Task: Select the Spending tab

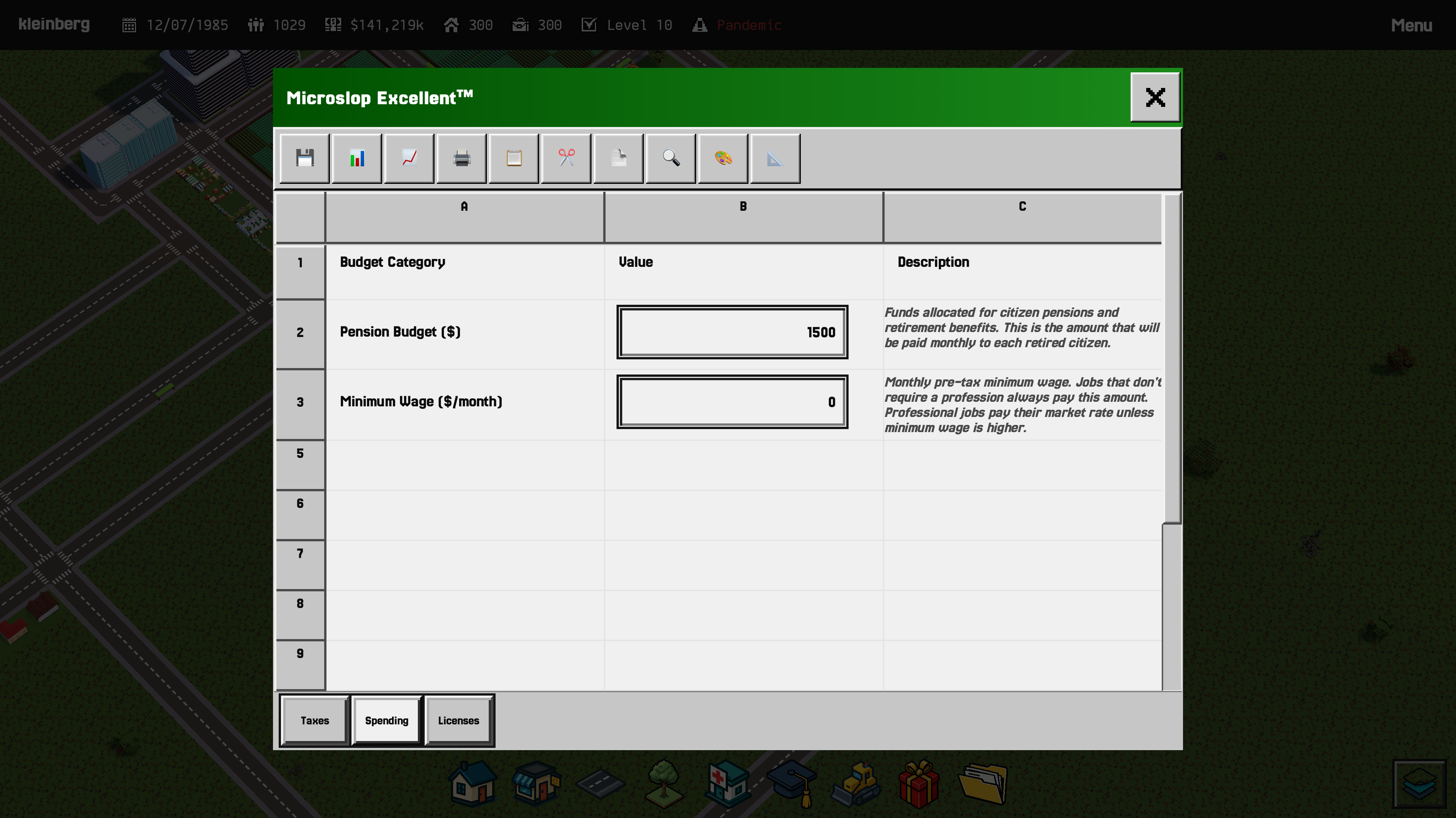Action: 387,720
